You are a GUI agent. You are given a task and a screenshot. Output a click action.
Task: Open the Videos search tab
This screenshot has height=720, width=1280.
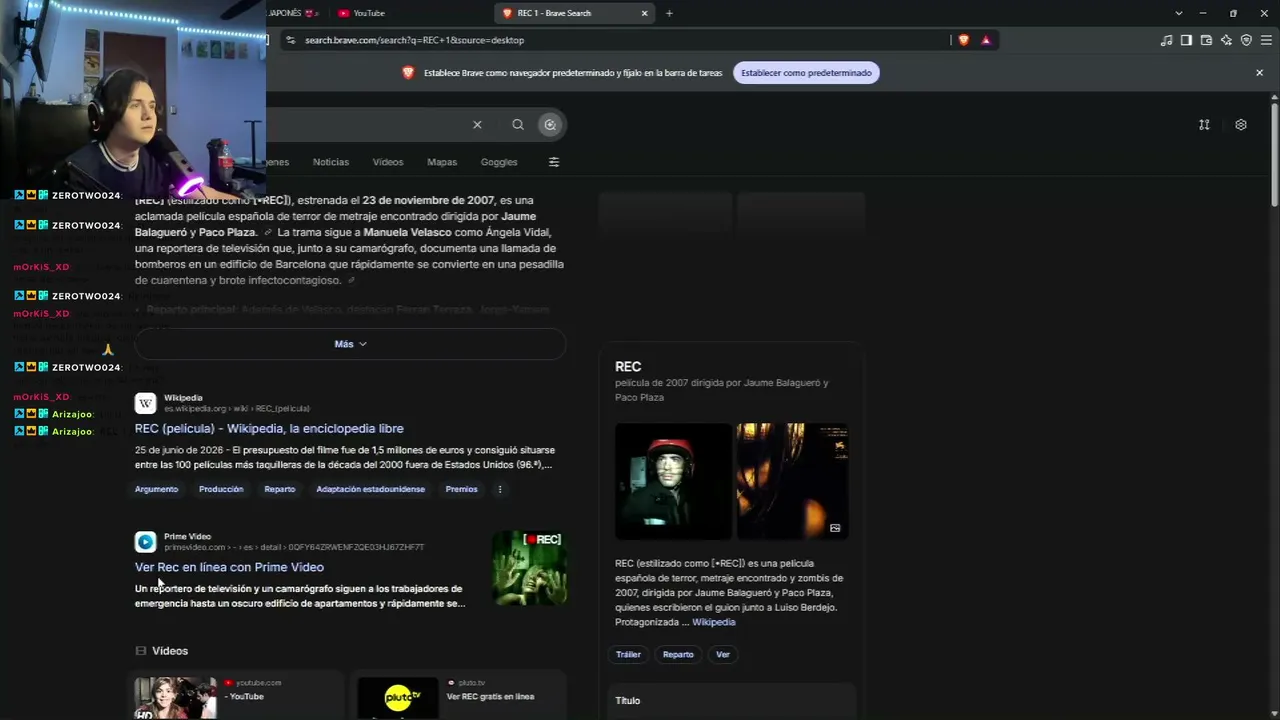[388, 162]
